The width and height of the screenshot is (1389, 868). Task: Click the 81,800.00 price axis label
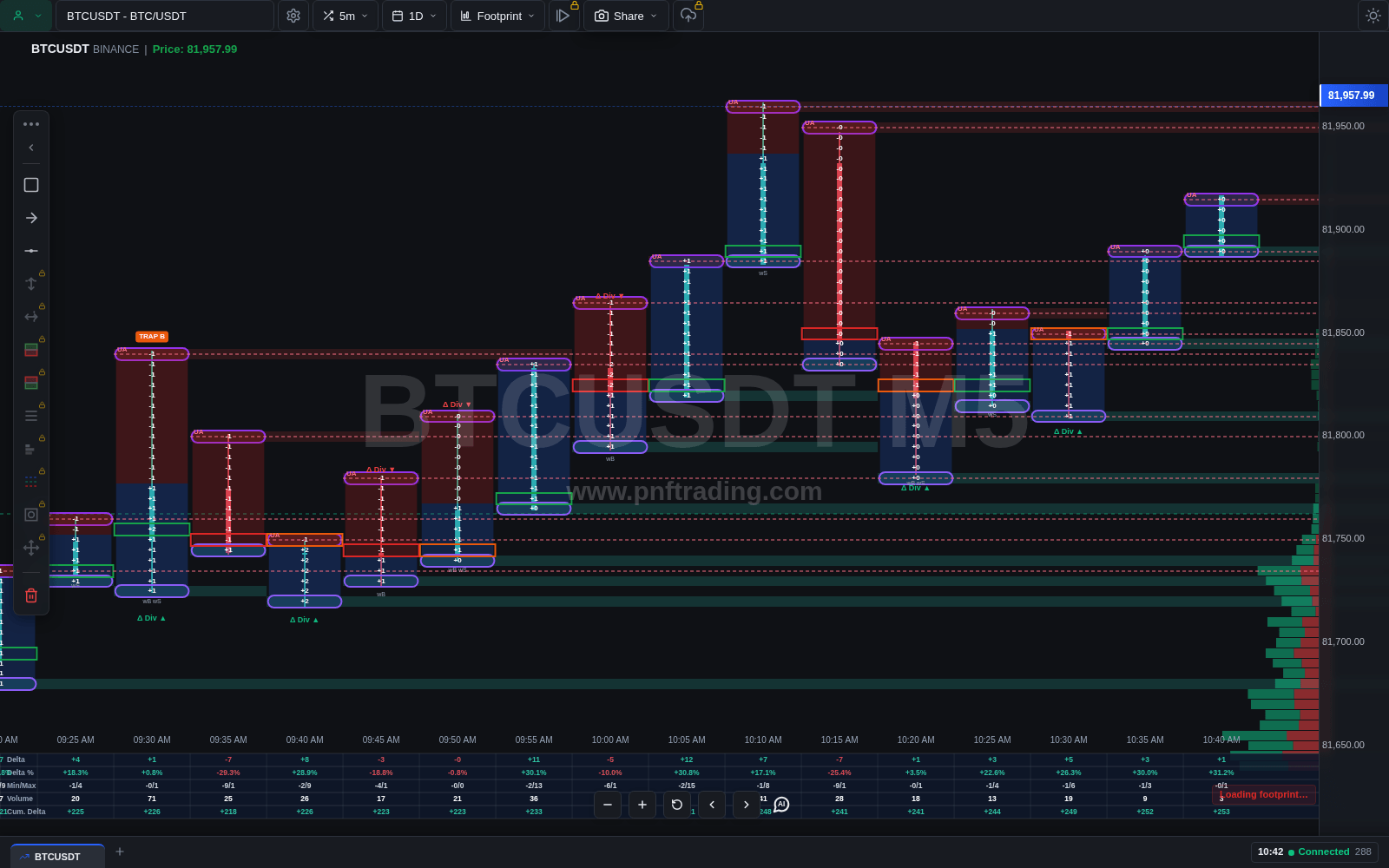click(1343, 436)
